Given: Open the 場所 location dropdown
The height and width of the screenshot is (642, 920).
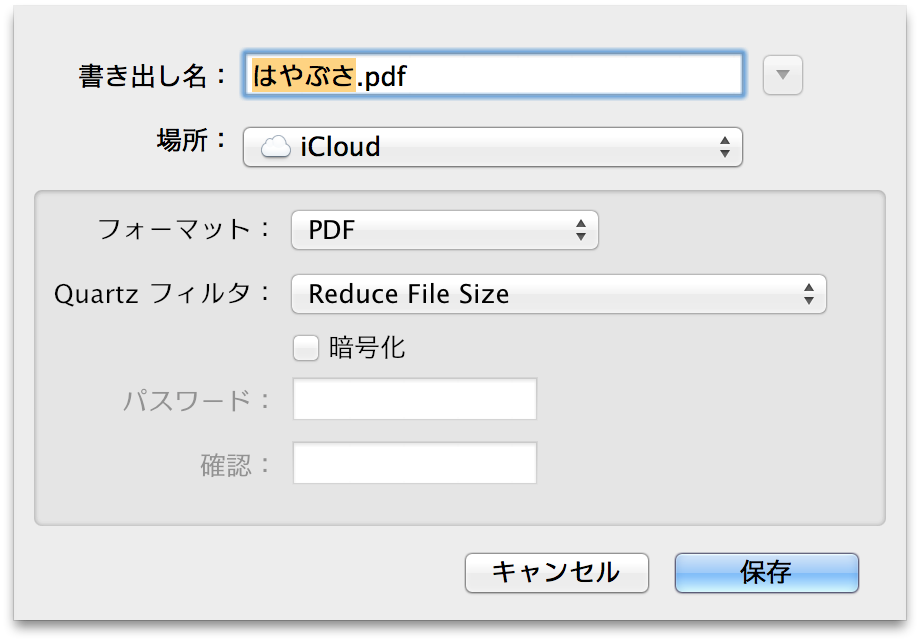Looking at the screenshot, I should pyautogui.click(x=492, y=147).
